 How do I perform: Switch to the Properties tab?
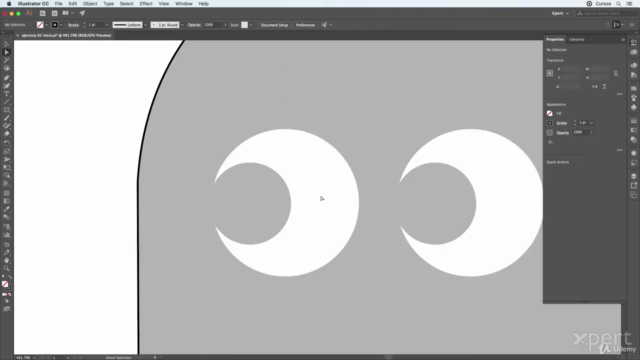[x=555, y=40]
